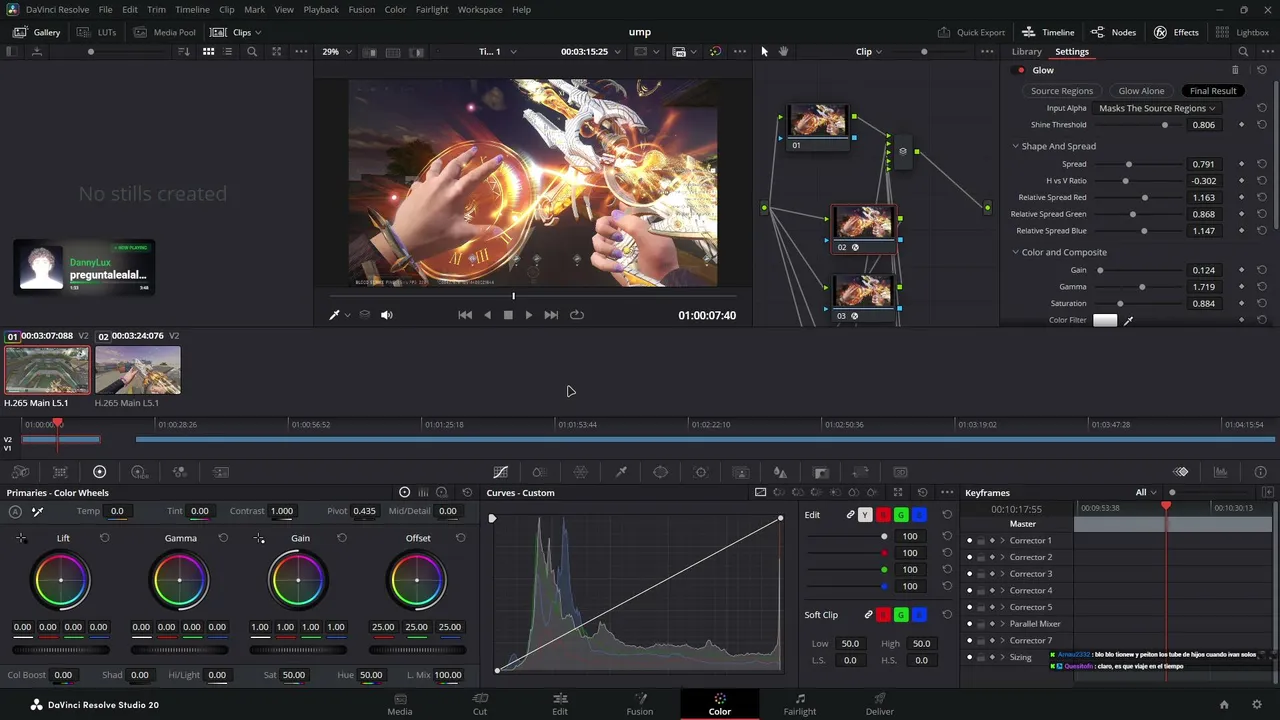1280x720 pixels.
Task: Toggle the Y channel curve button
Action: coord(865,515)
